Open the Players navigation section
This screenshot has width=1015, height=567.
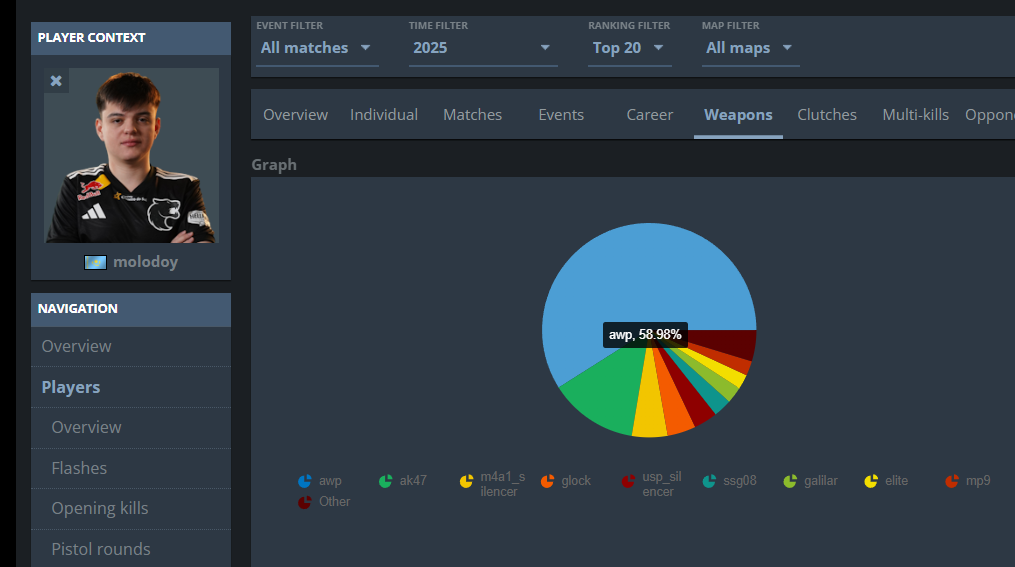pyautogui.click(x=131, y=387)
